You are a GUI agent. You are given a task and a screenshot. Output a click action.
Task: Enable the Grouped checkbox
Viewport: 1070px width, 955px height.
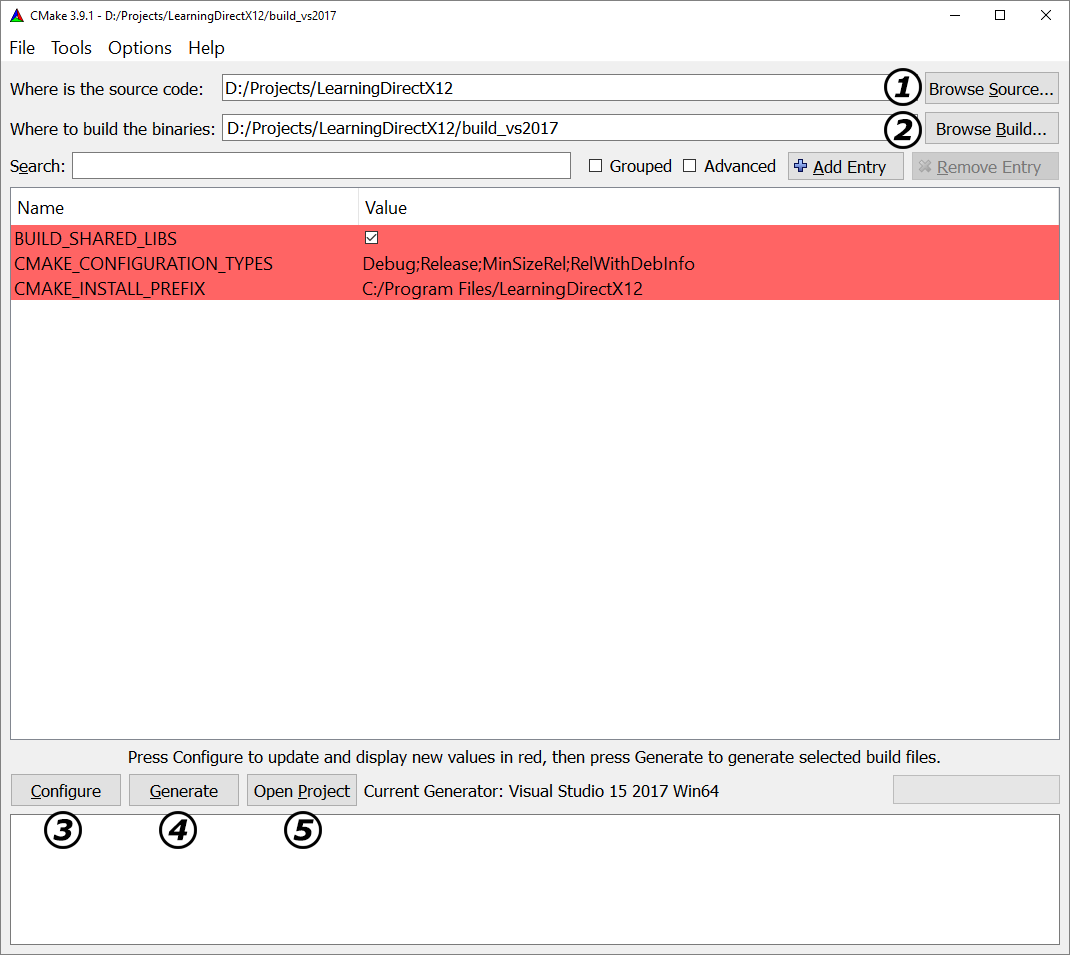pos(595,166)
